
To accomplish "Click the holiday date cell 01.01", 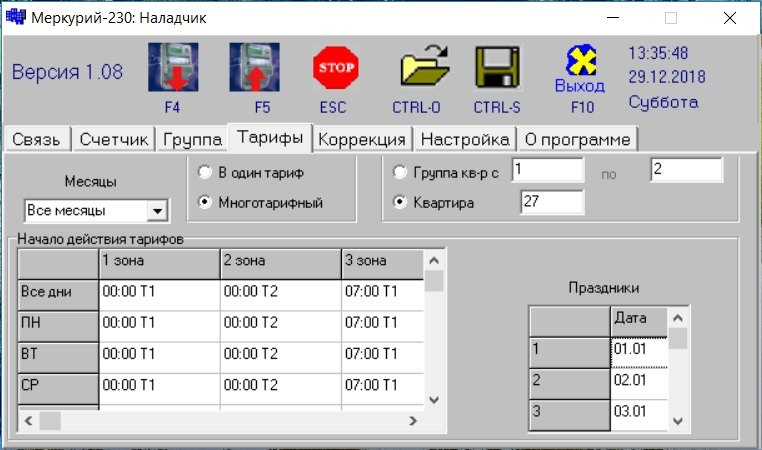I will click(x=639, y=352).
